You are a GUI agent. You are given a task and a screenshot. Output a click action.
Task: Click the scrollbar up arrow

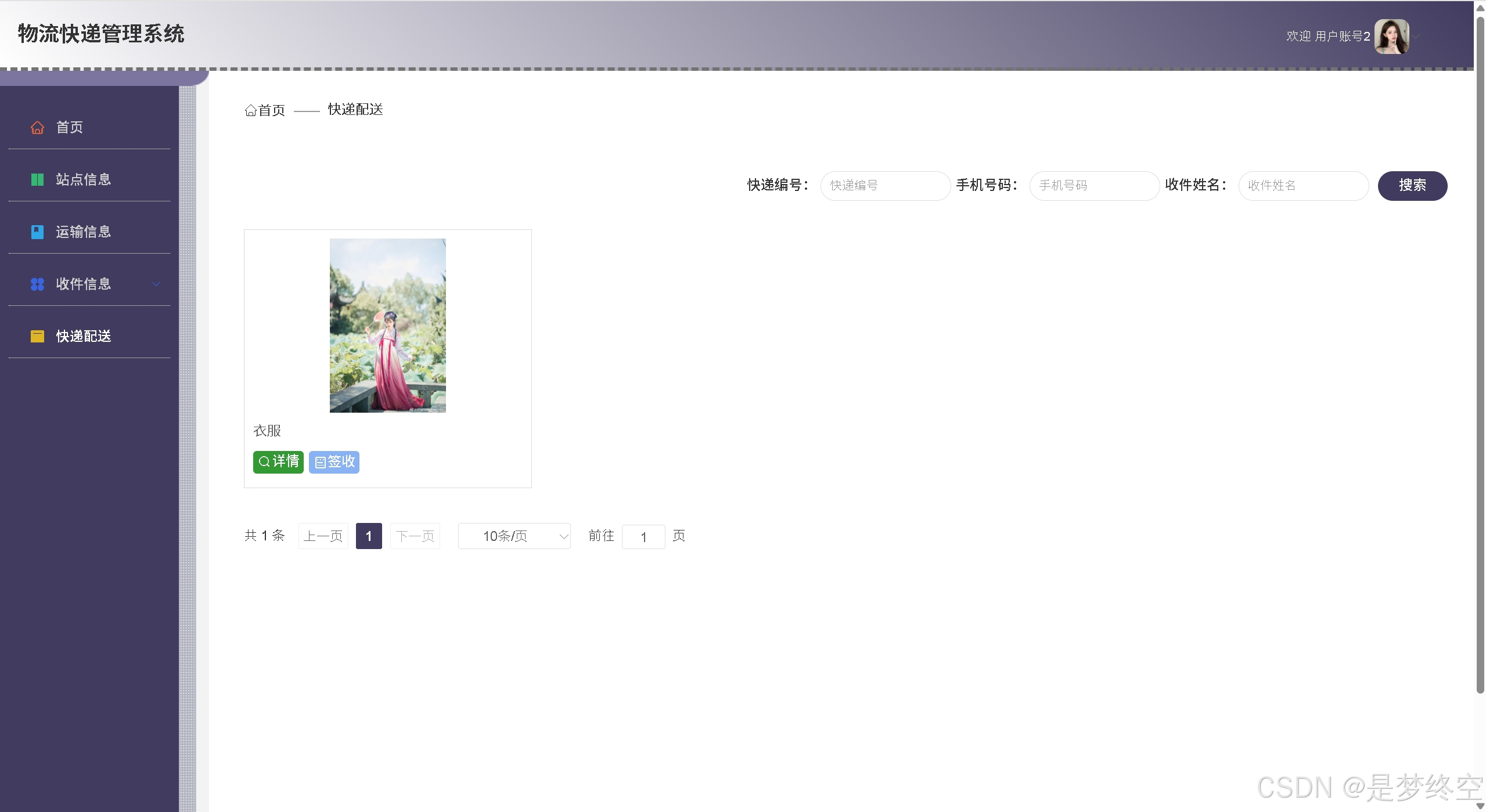pos(1478,8)
